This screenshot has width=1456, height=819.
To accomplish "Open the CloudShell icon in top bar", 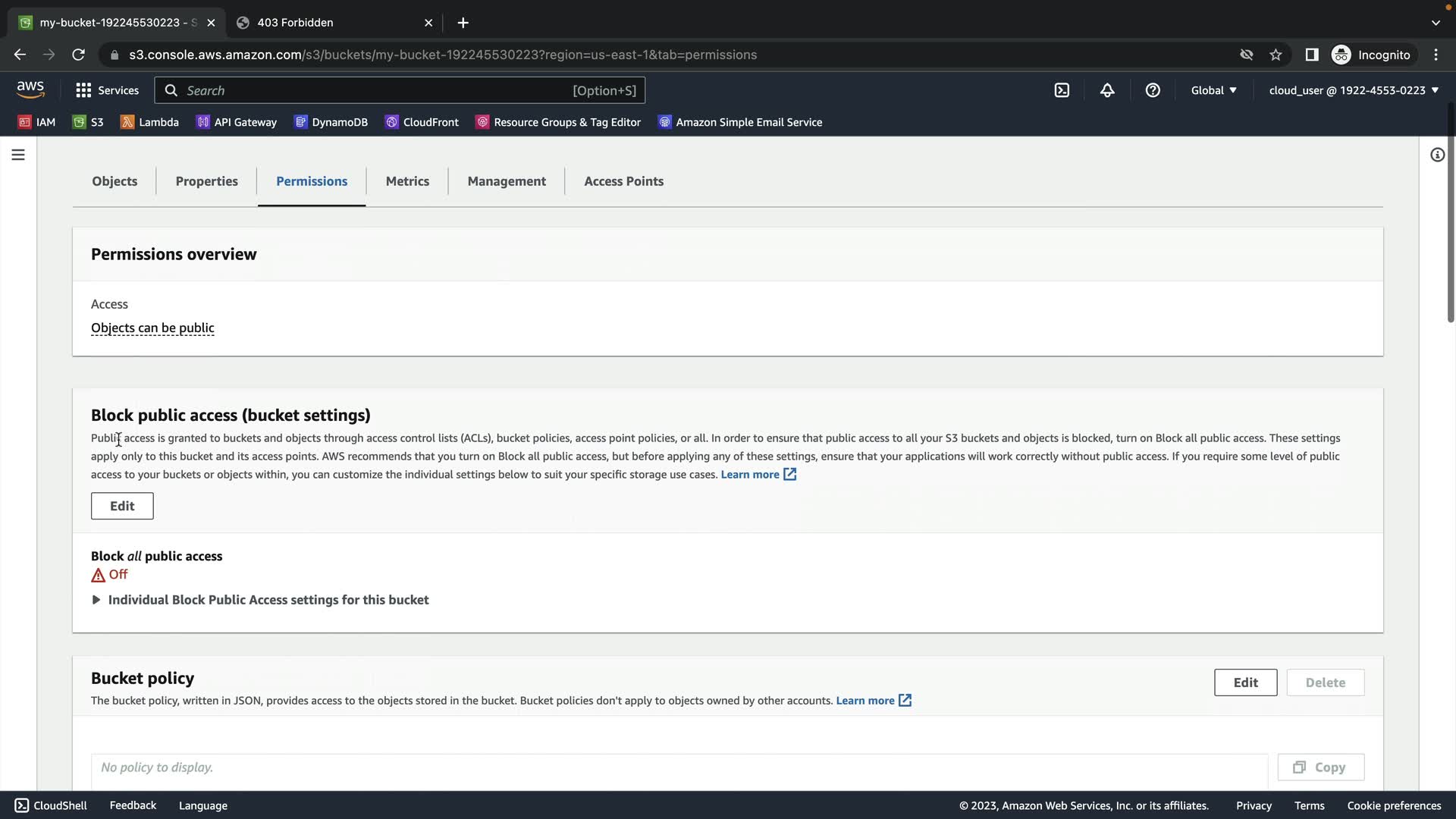I will point(1062,90).
